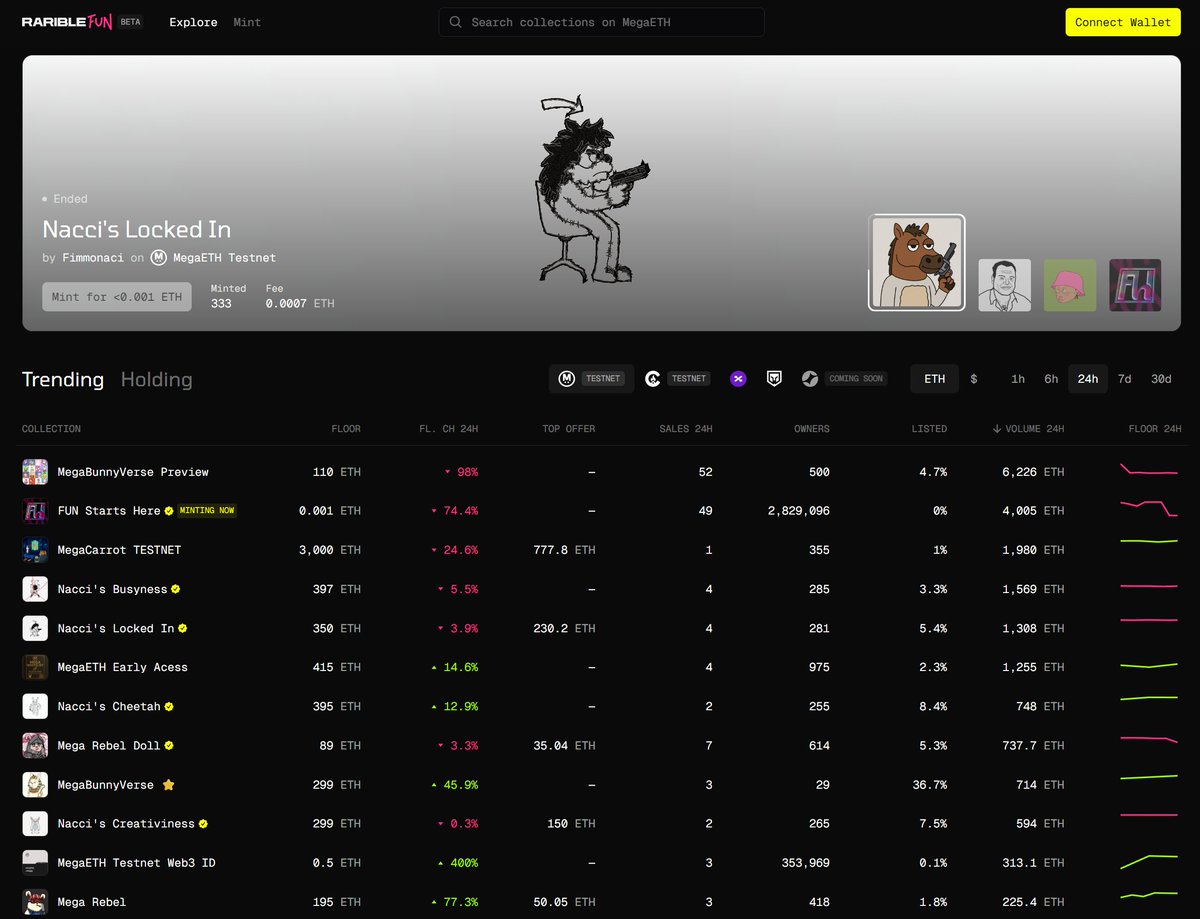Select the Coming Soon chain icon
The height and width of the screenshot is (919, 1200).
click(x=810, y=379)
